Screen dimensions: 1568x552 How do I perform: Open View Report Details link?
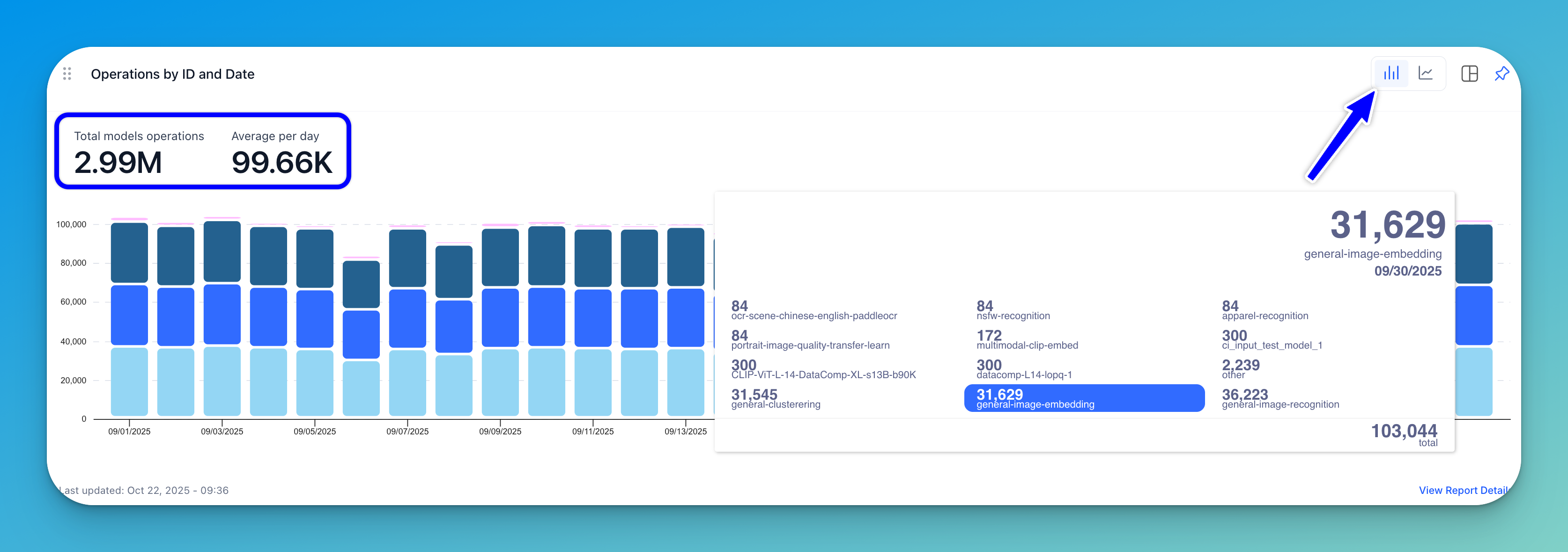[x=1463, y=491]
